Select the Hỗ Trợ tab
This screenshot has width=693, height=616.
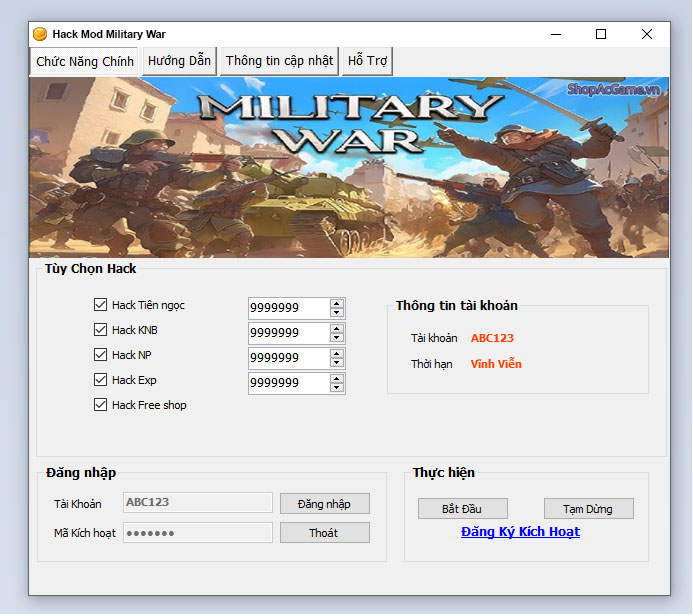367,61
